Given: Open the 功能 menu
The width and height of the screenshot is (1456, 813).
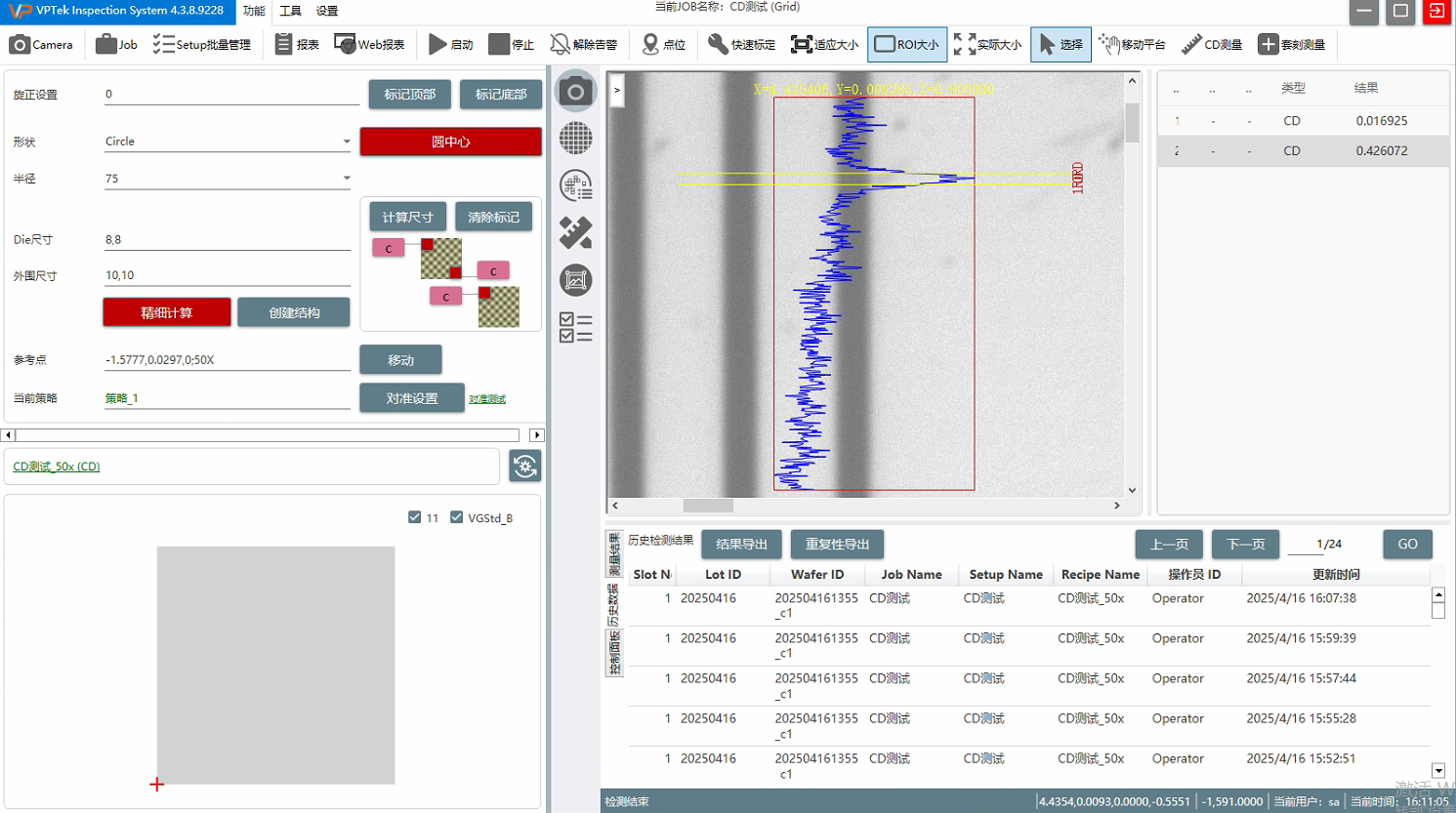Looking at the screenshot, I should point(254,11).
